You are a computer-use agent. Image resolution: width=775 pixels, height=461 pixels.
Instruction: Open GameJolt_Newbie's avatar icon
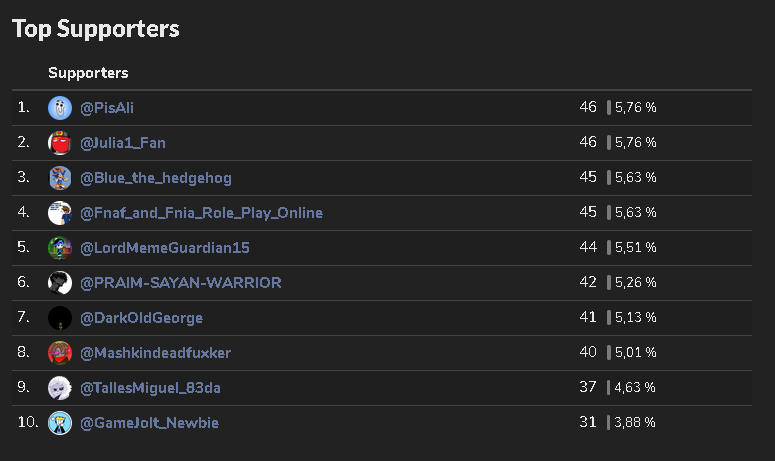point(60,423)
